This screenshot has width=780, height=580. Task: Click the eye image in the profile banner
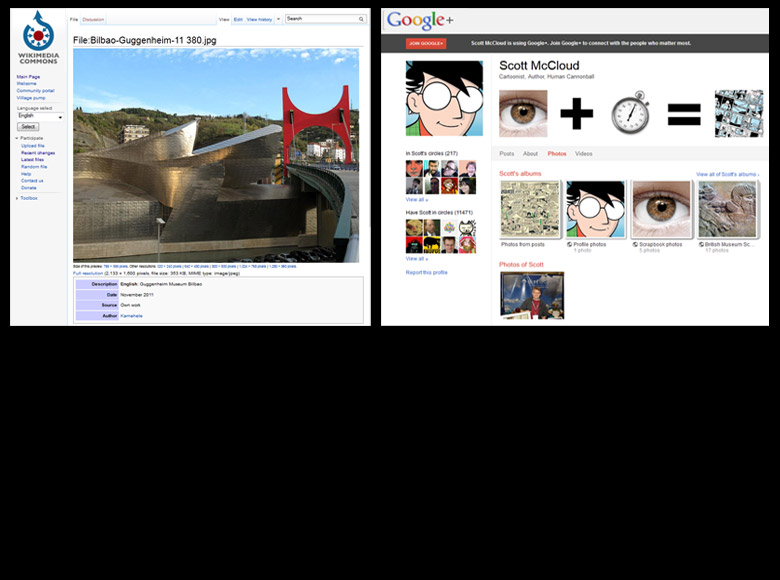click(x=523, y=113)
